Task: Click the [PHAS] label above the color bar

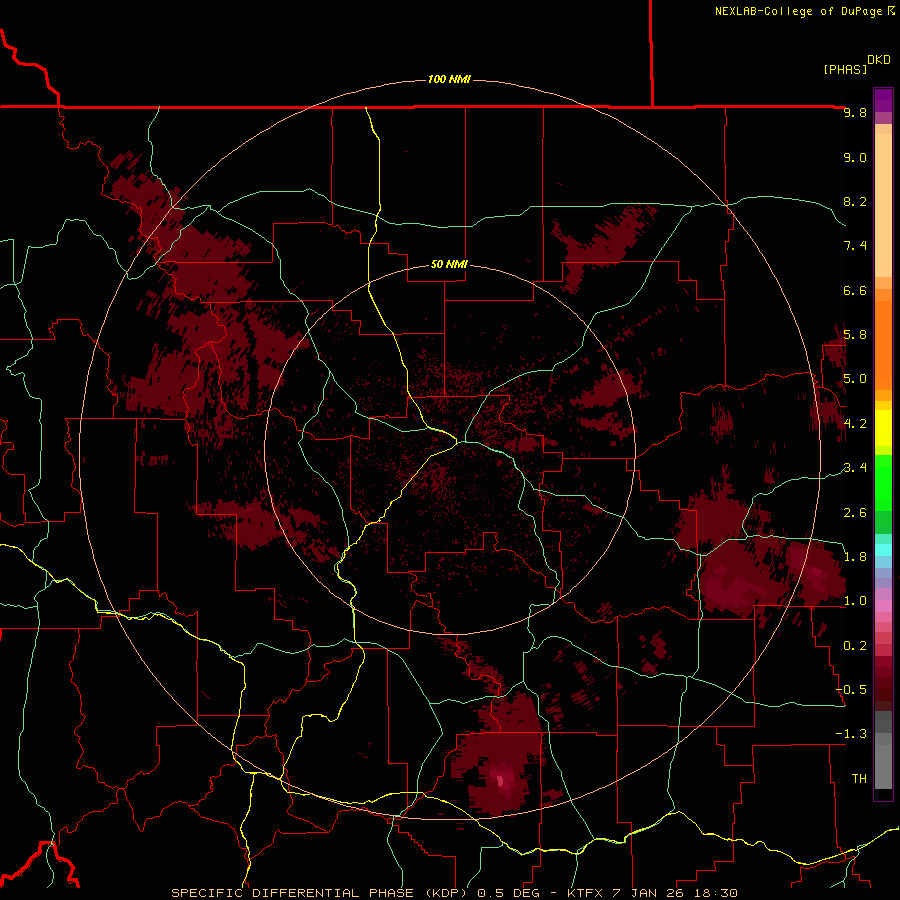Action: [845, 69]
